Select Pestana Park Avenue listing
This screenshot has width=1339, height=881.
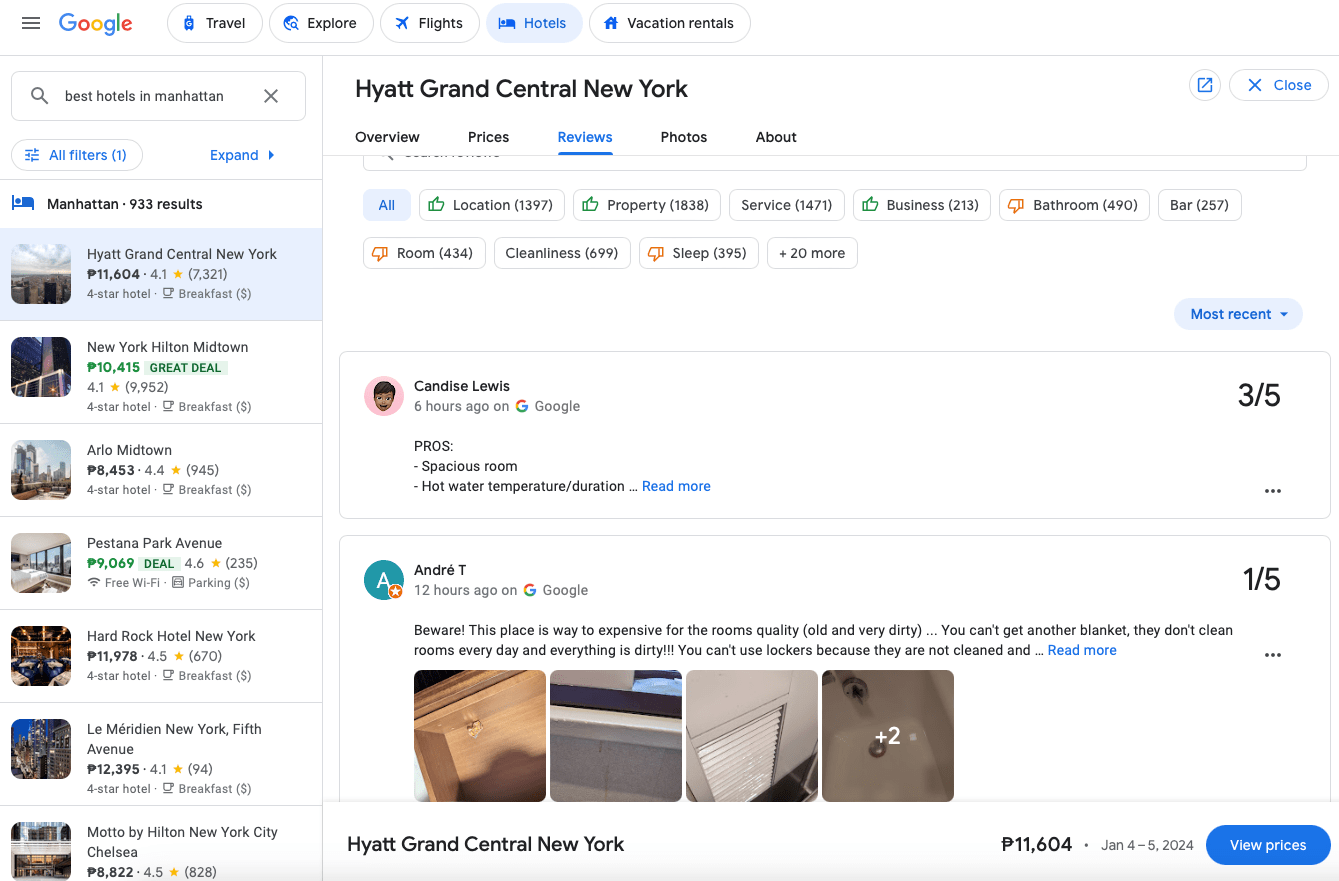161,563
